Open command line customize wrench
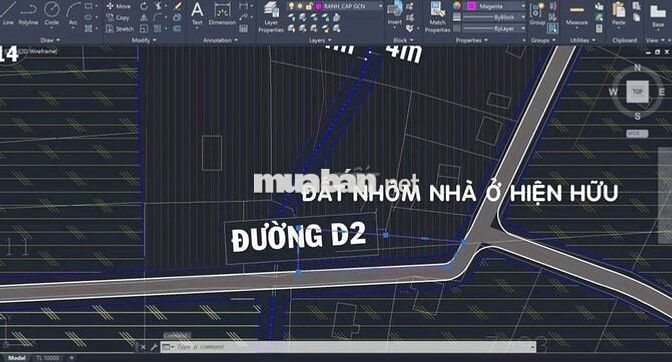The height and width of the screenshot is (362, 672). 153,347
